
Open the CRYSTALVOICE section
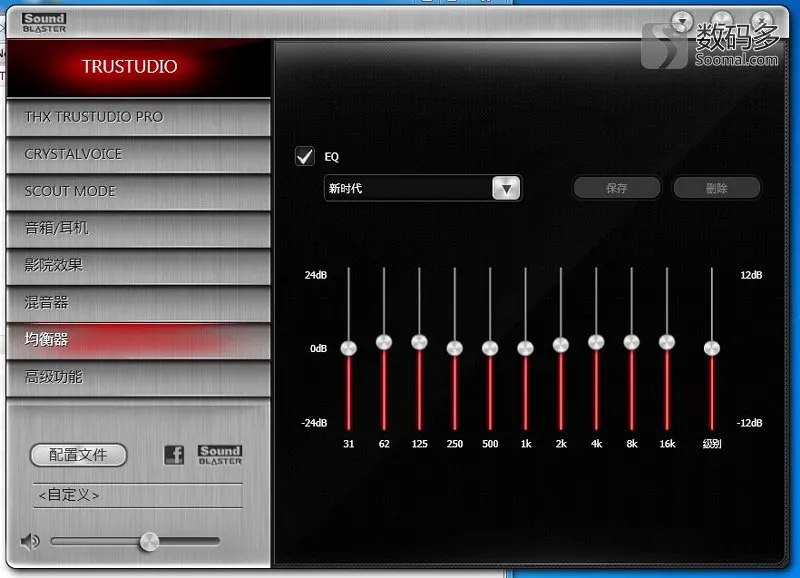pos(138,154)
